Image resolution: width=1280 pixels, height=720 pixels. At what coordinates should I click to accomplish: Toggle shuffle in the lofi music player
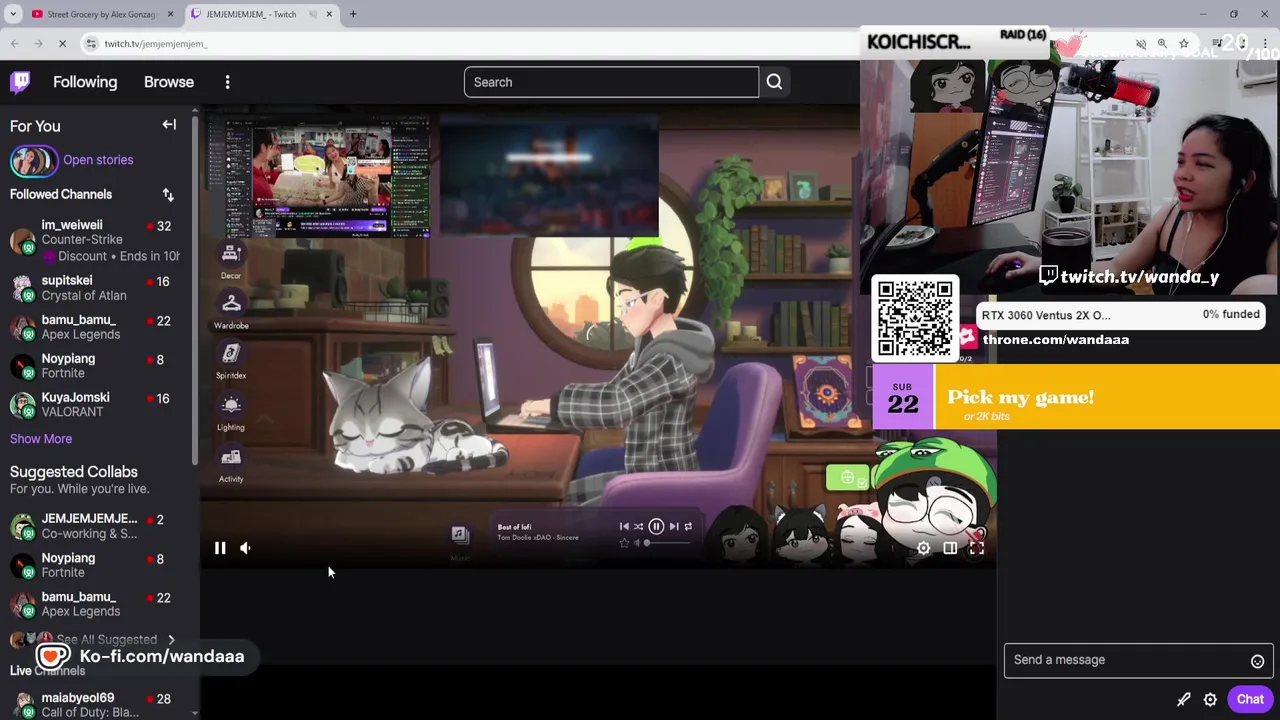[x=638, y=526]
